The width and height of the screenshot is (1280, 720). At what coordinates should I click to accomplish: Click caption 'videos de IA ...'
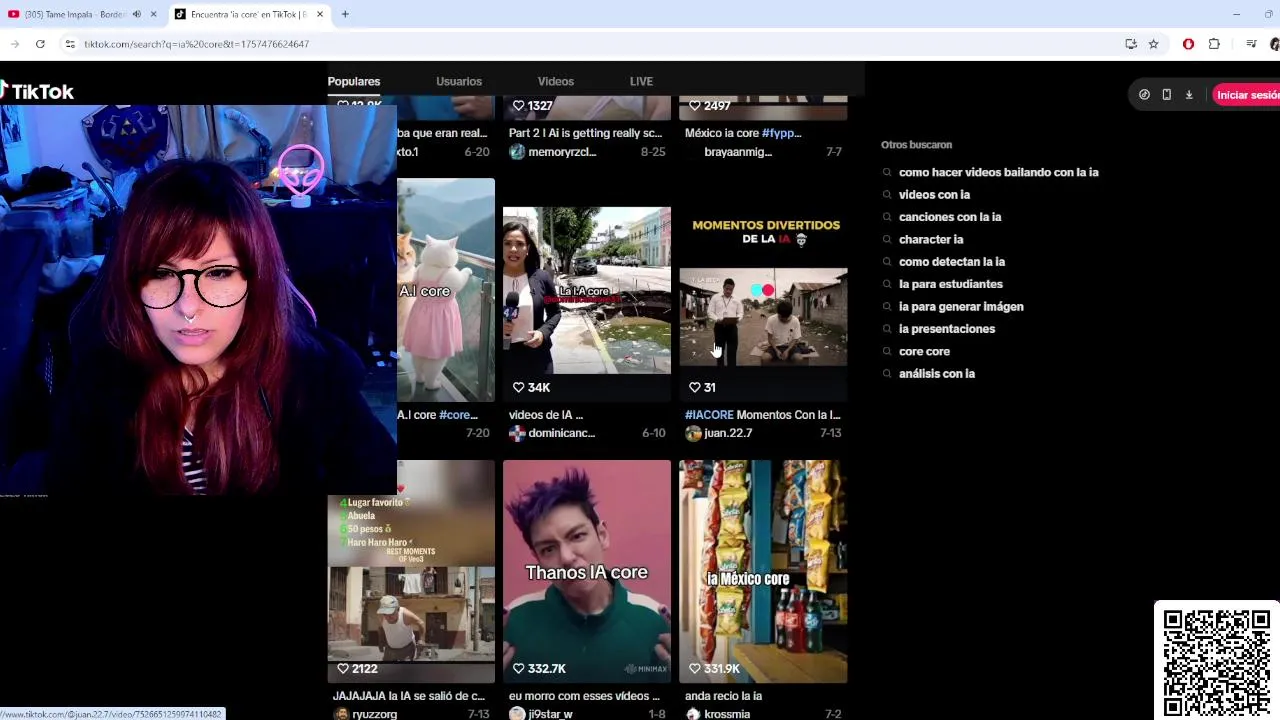[546, 415]
